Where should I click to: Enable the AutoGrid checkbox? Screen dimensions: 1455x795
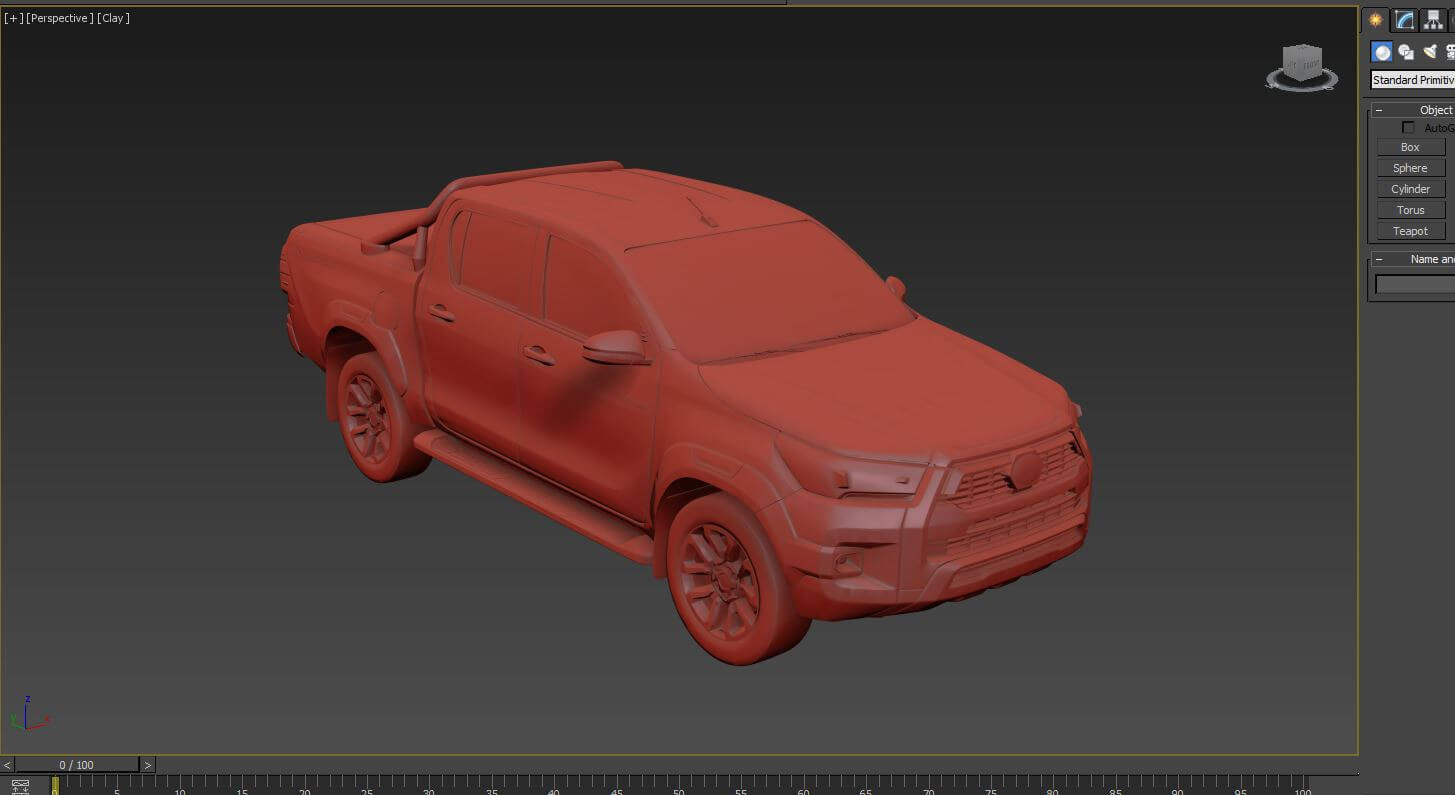click(x=1408, y=128)
